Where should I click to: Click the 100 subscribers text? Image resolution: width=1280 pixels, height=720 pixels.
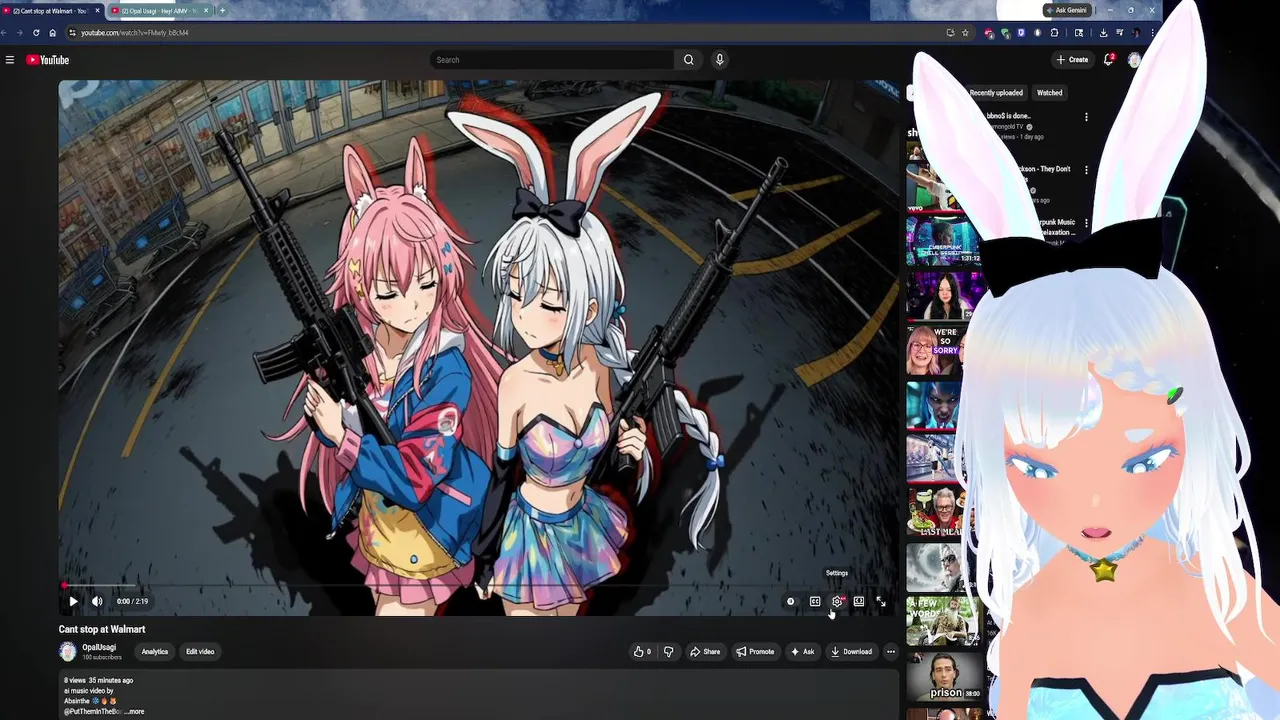click(102, 657)
